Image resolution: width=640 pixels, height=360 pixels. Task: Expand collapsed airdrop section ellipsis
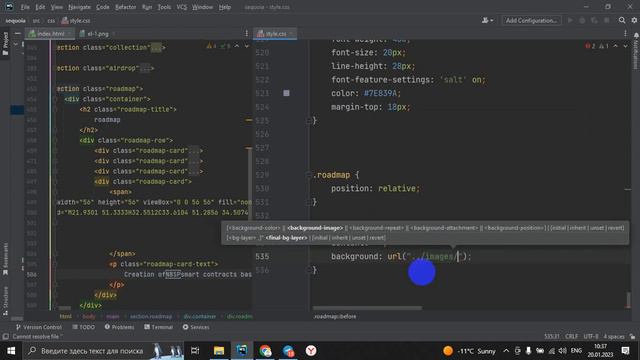tap(145, 68)
